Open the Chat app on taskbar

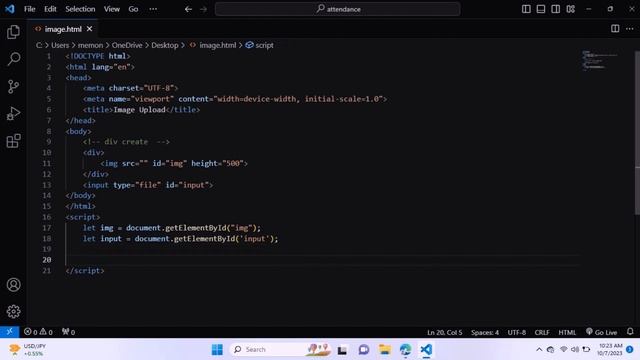pos(364,349)
